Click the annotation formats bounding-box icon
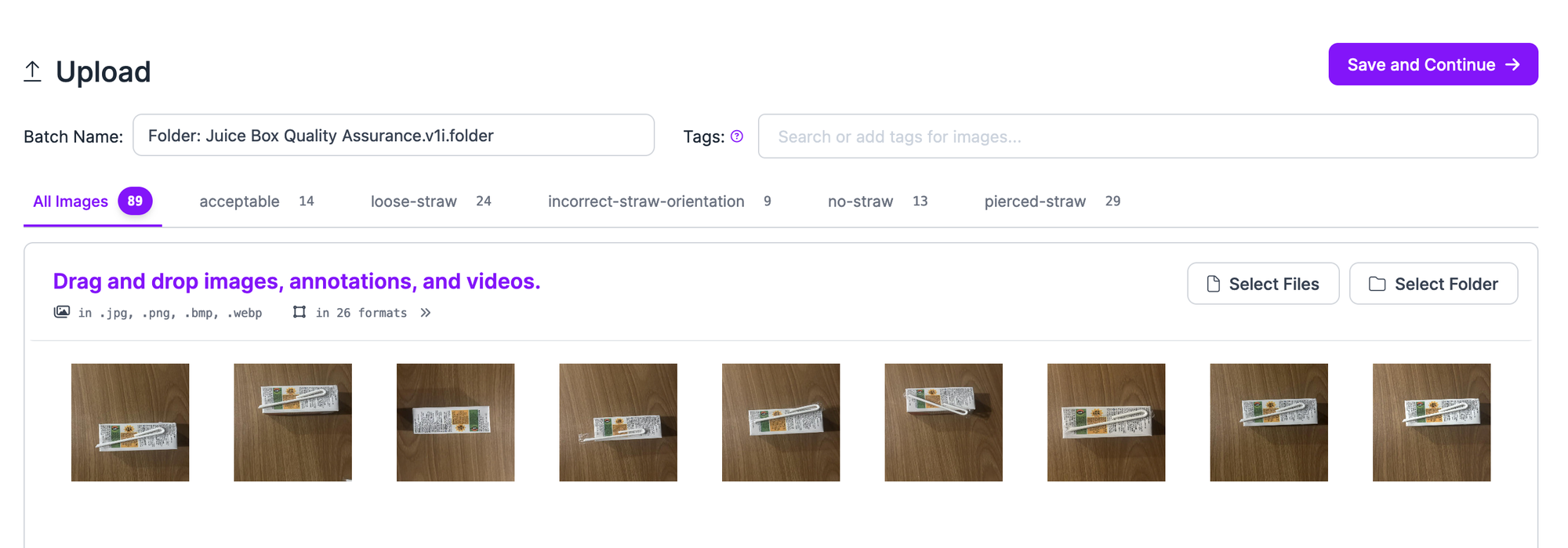 coord(299,312)
